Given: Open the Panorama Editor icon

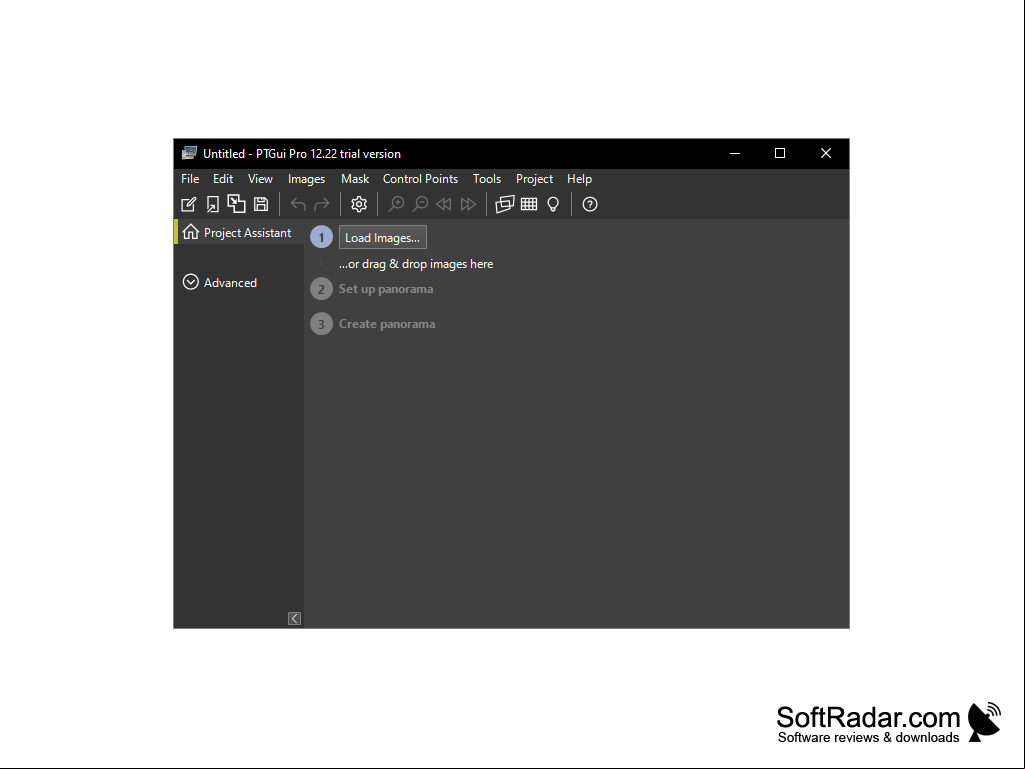Looking at the screenshot, I should [x=505, y=205].
